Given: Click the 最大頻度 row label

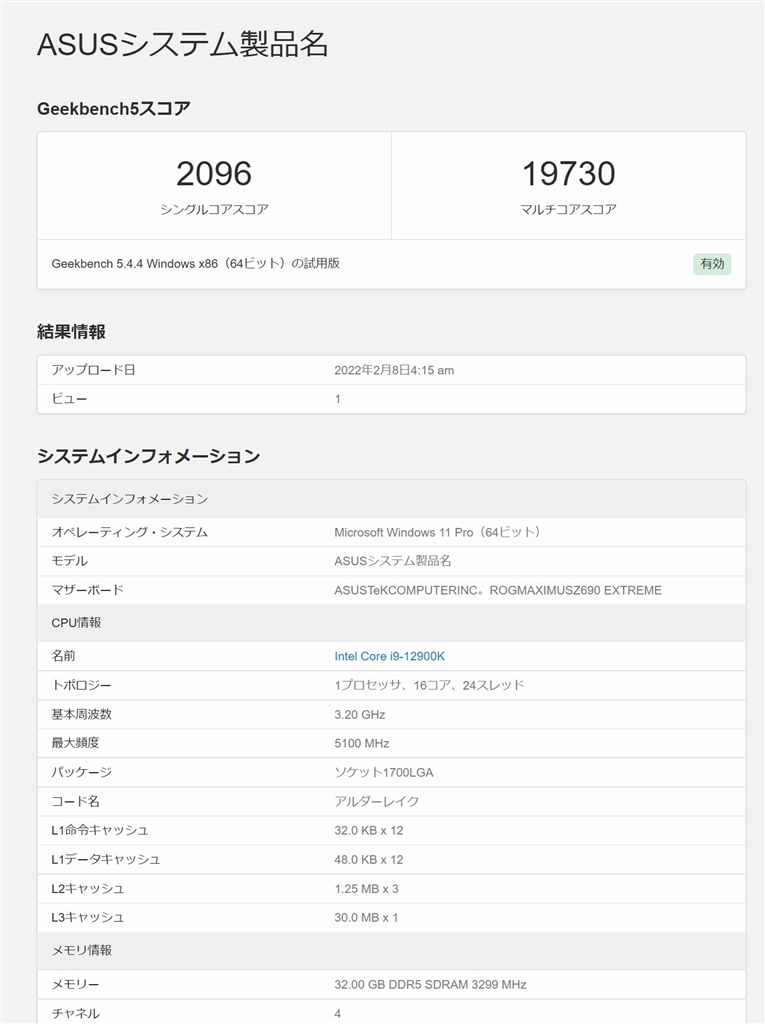Looking at the screenshot, I should click(x=75, y=743).
